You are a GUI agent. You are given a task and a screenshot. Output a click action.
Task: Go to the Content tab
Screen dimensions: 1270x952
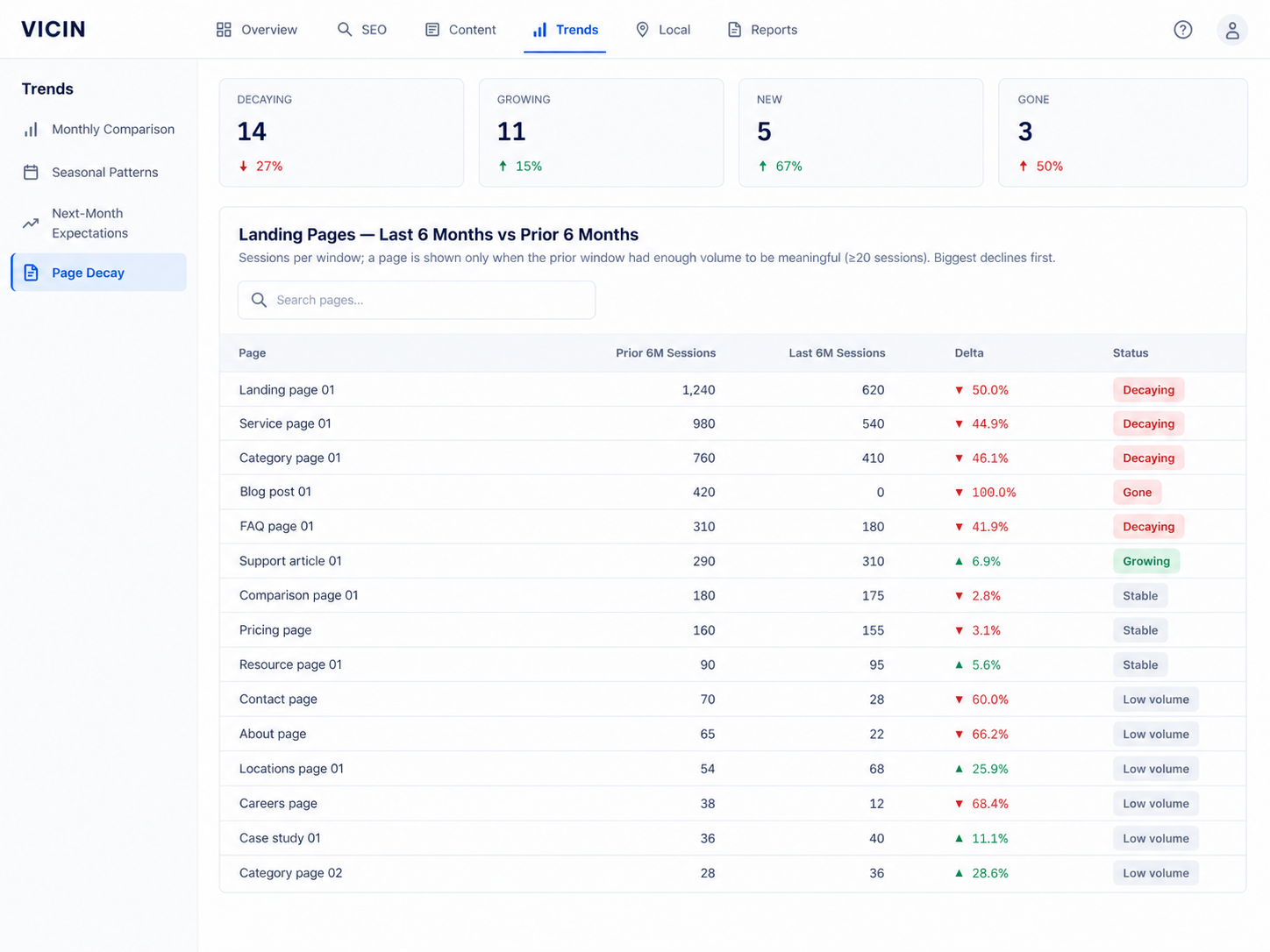[x=460, y=30]
